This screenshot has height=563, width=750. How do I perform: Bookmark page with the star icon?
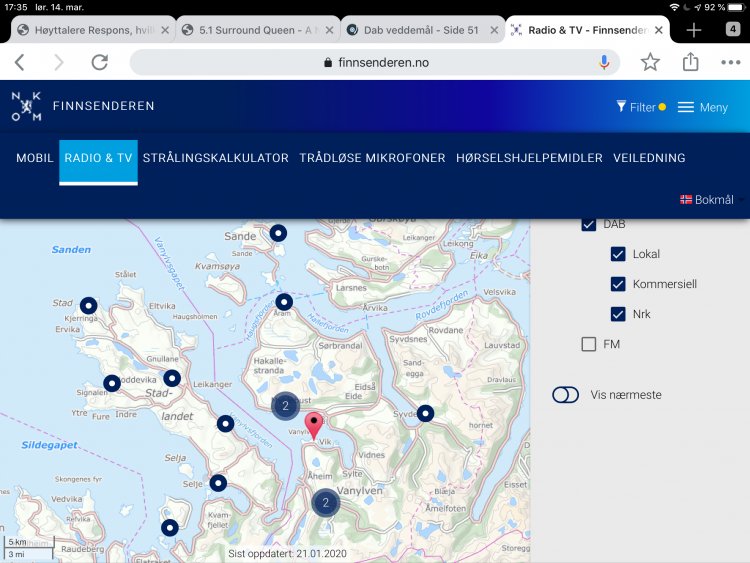650,62
